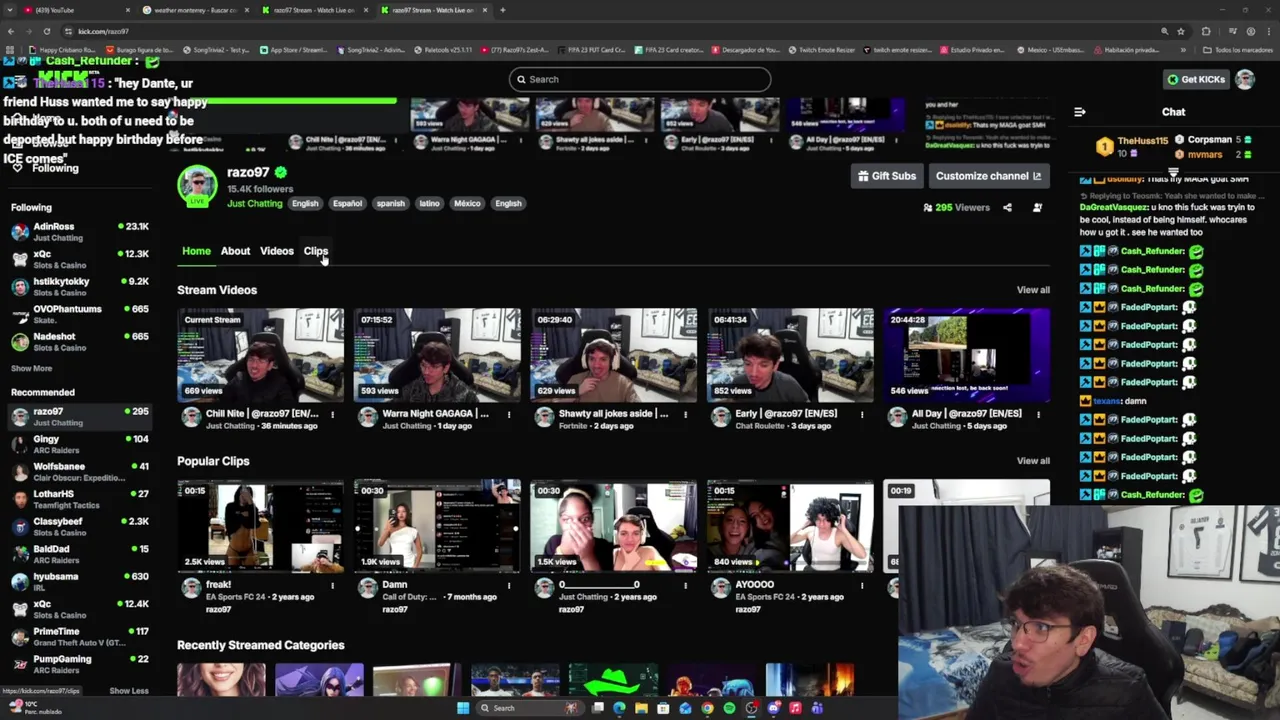Image resolution: width=1280 pixels, height=720 pixels.
Task: Click Show More under Following list
Action: pos(31,369)
